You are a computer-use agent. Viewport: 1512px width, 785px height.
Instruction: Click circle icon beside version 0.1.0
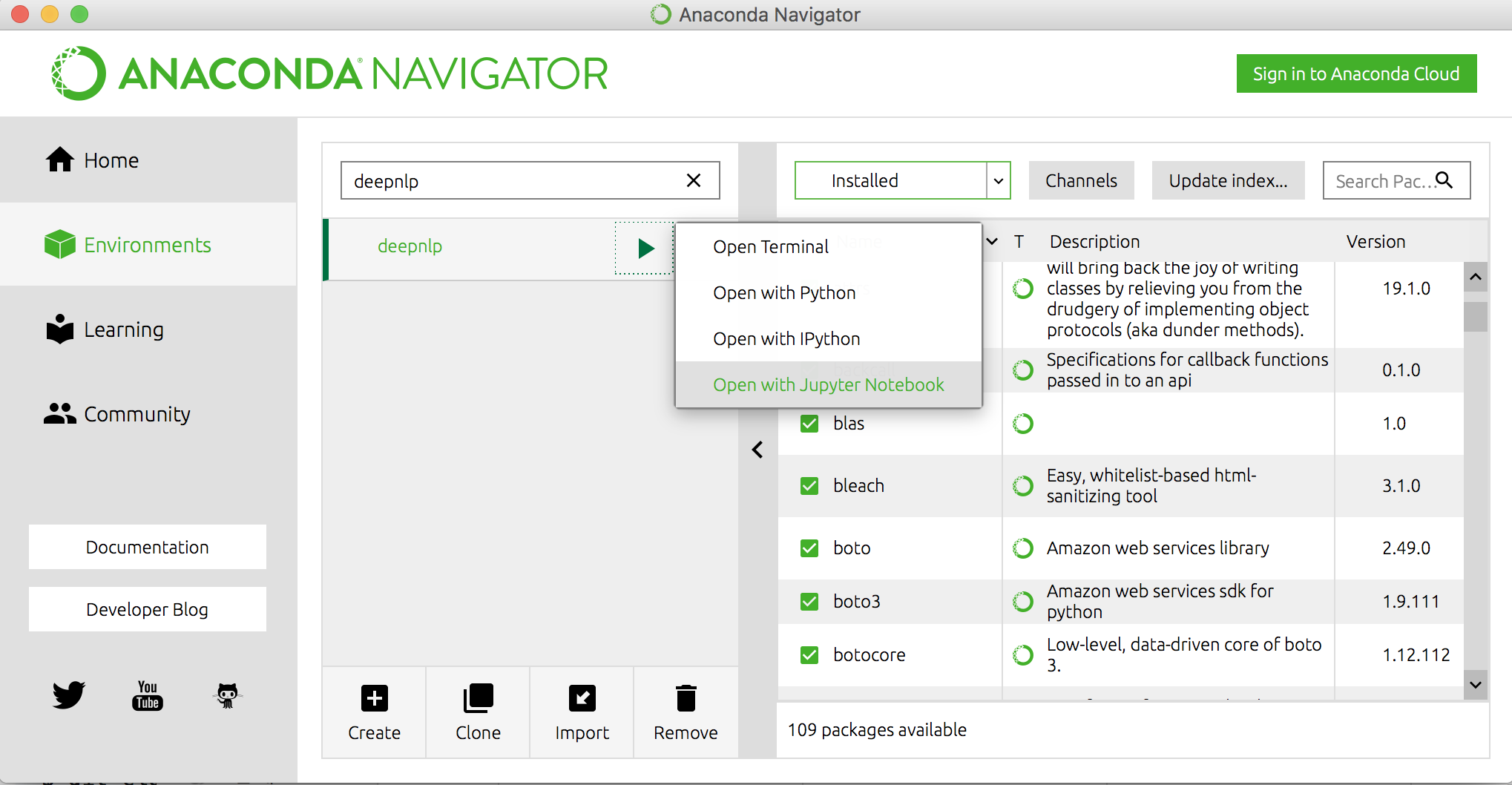coord(1023,370)
